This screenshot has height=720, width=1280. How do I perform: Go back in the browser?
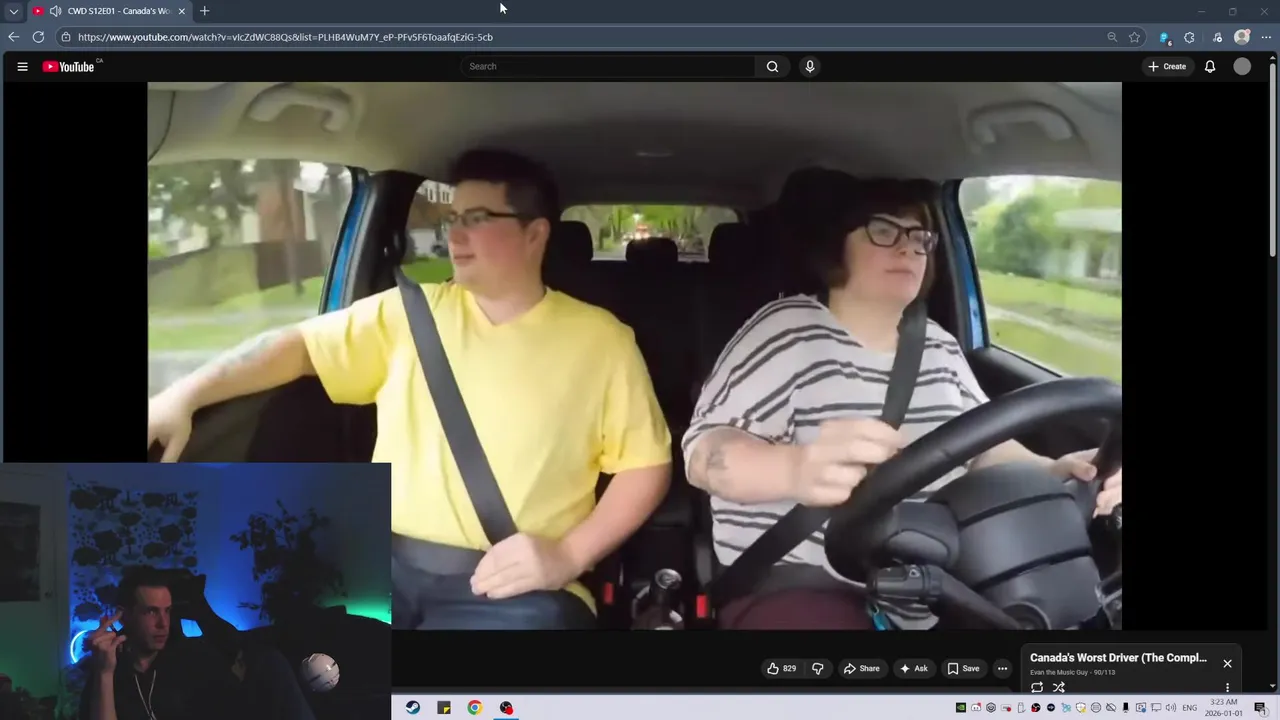(x=13, y=37)
